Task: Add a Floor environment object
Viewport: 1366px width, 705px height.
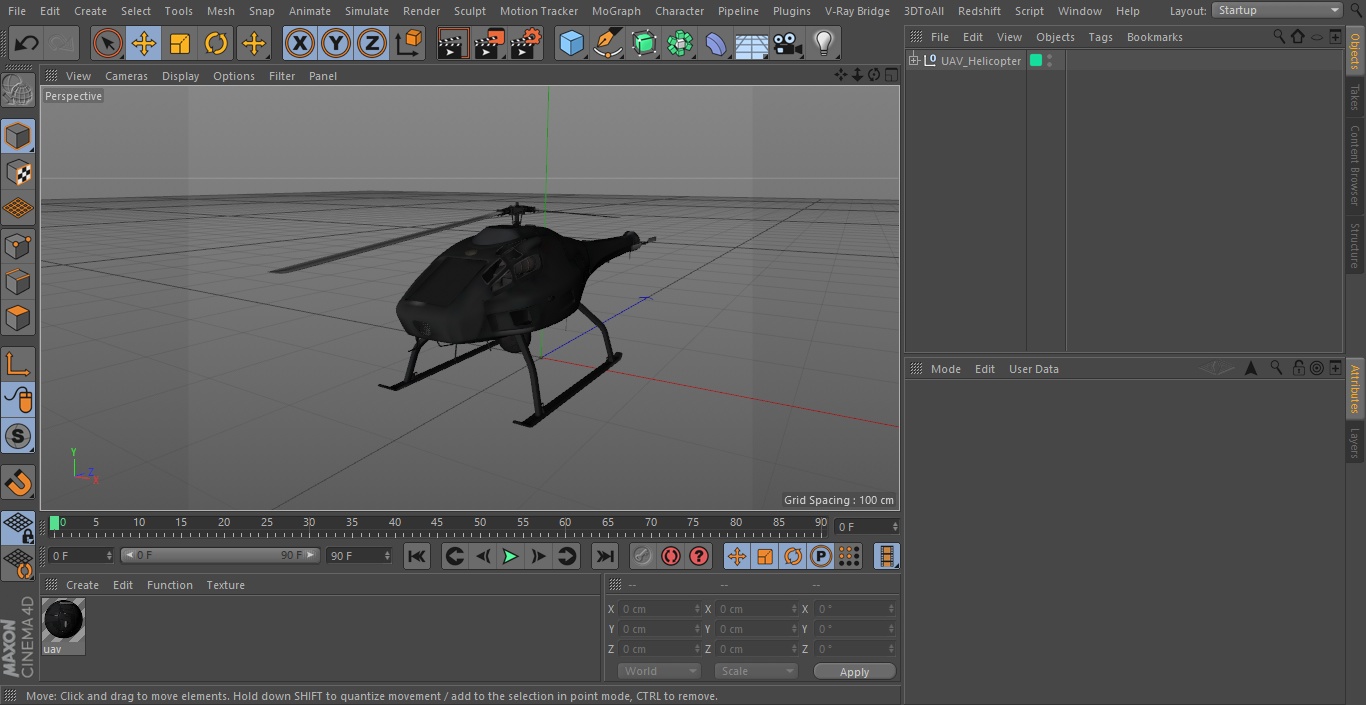Action: click(752, 43)
